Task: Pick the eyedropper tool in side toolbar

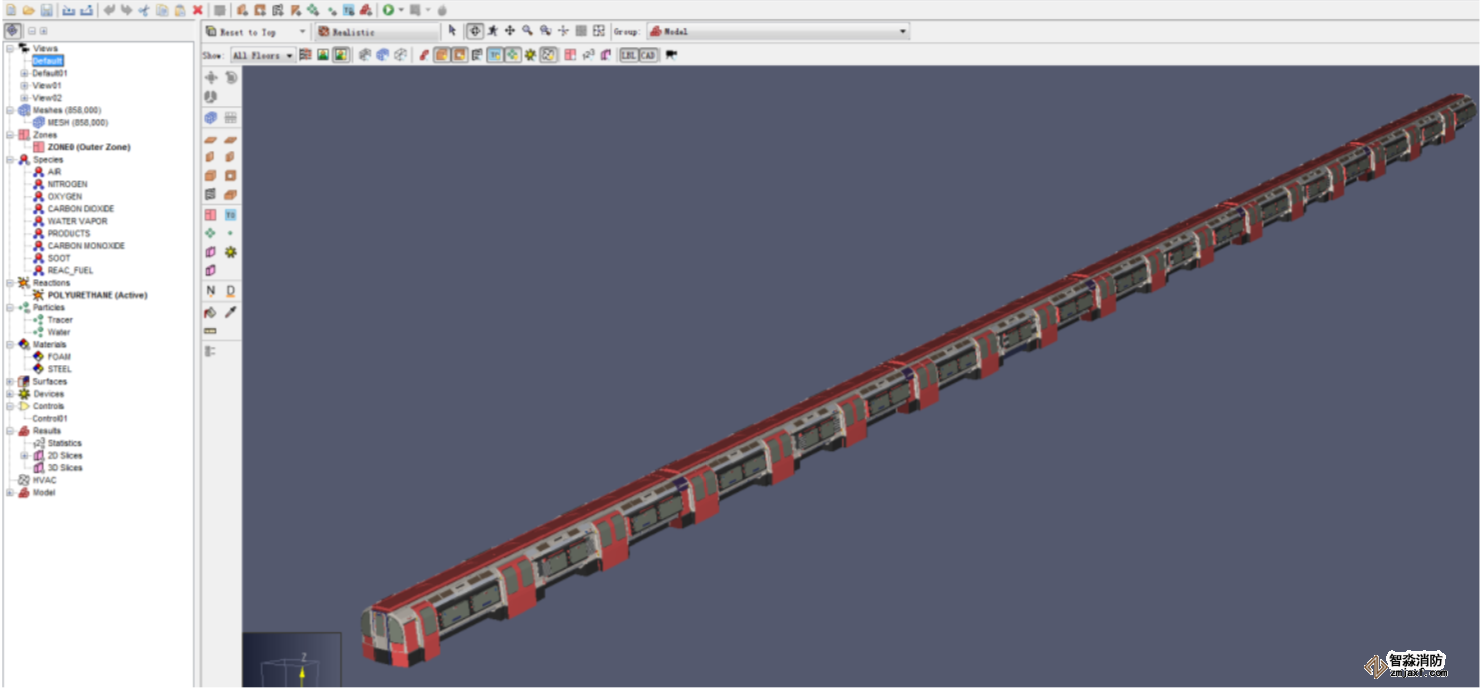Action: 231,312
